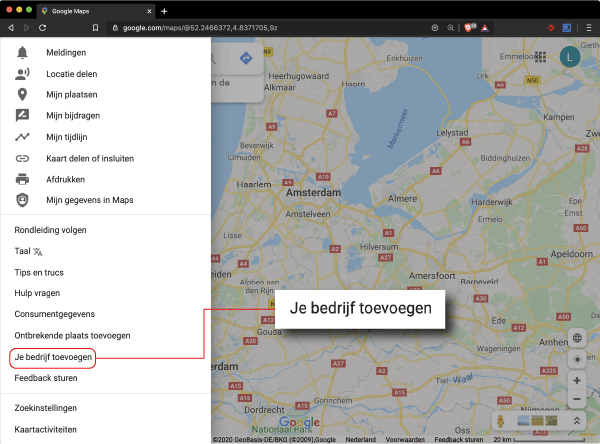Viewport: 600px width, 444px height.
Task: Click Feedback sturen in the side menu
Action: coord(46,378)
